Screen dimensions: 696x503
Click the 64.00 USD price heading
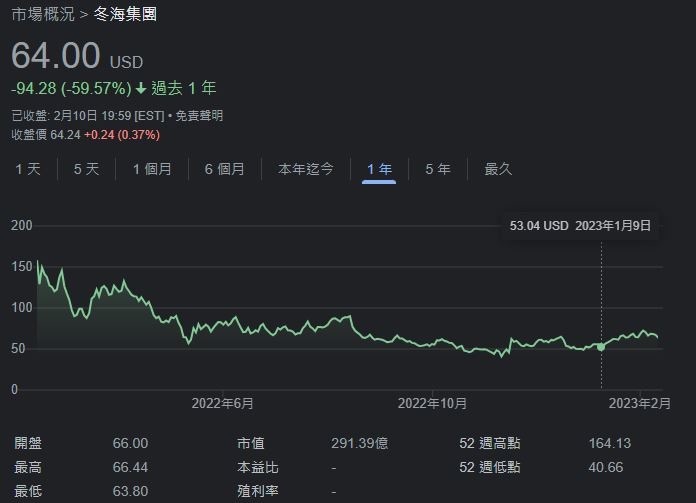point(77,56)
